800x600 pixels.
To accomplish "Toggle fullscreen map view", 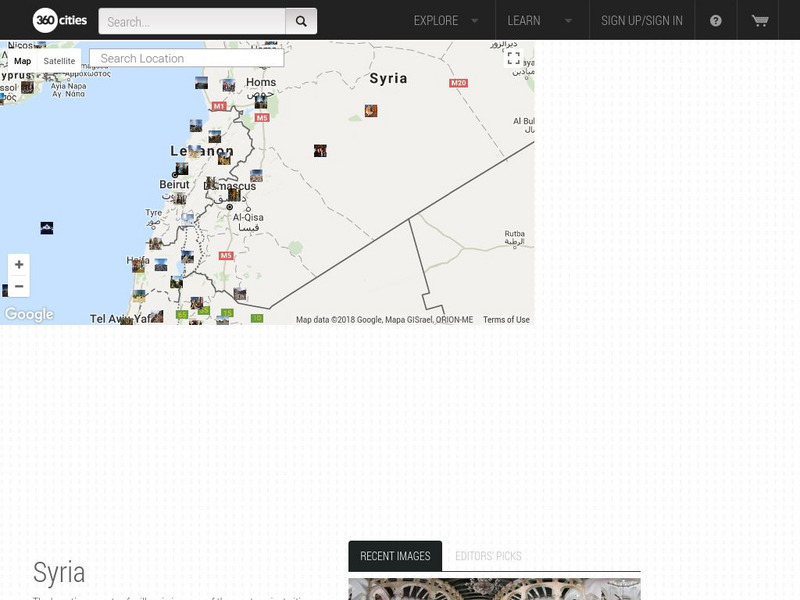I will click(513, 58).
